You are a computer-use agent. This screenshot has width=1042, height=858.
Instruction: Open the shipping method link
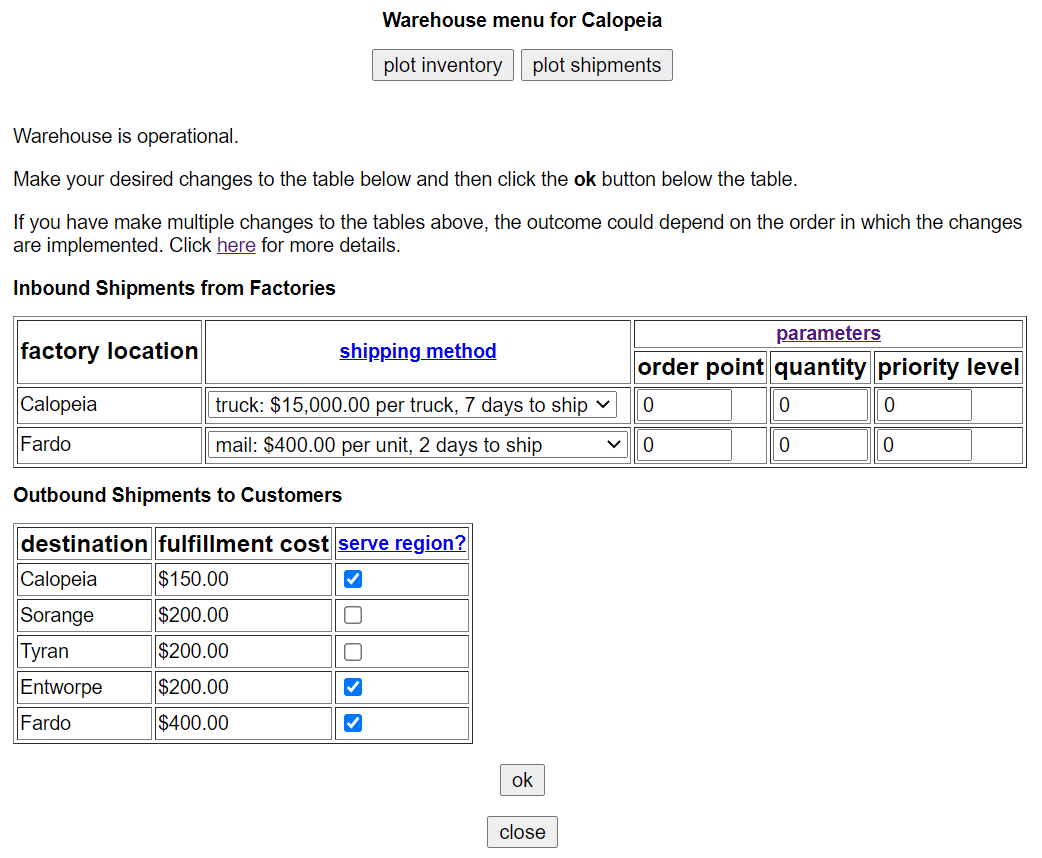[x=418, y=351]
